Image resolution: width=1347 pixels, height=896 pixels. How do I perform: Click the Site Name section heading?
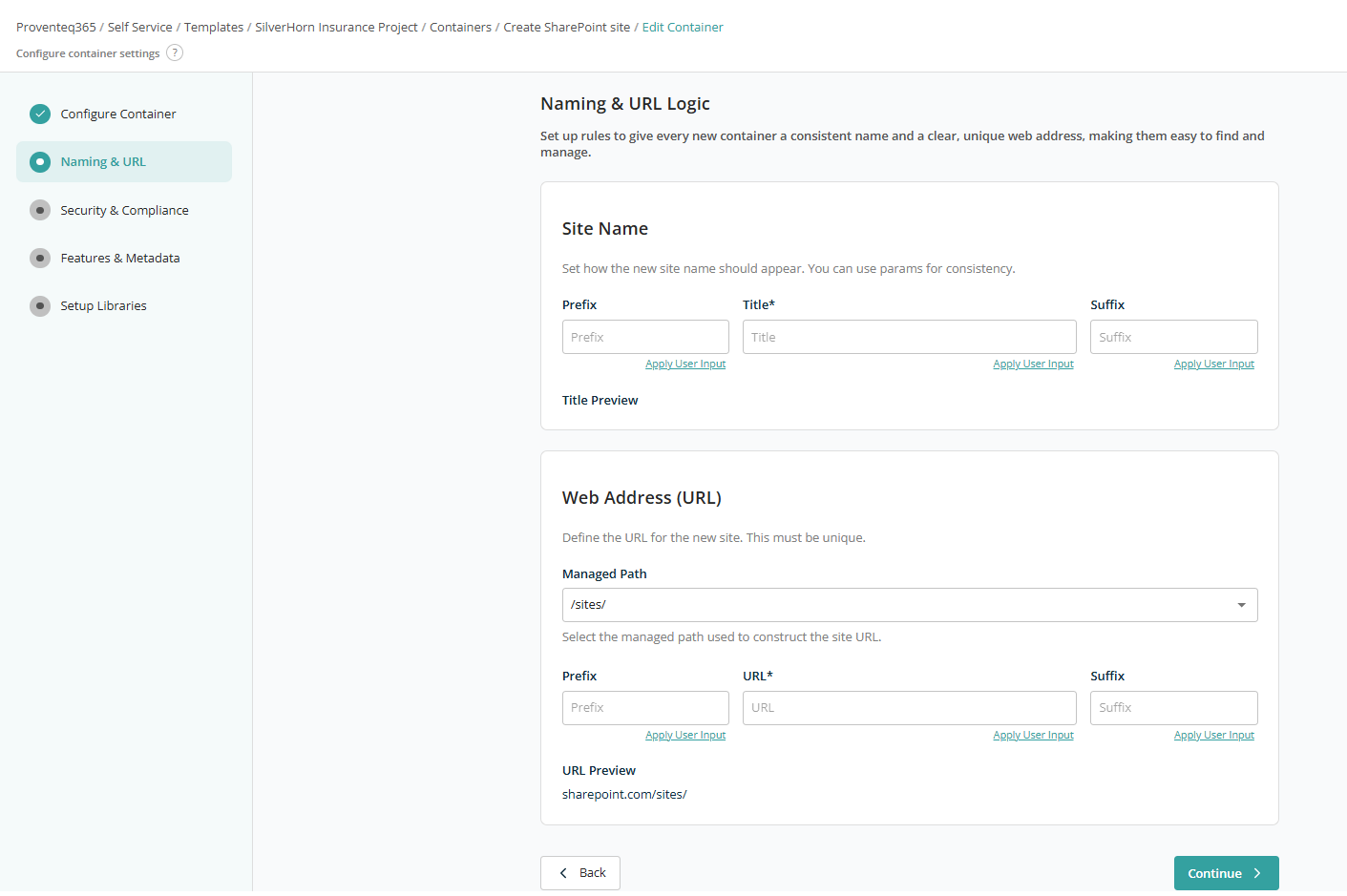click(x=605, y=229)
